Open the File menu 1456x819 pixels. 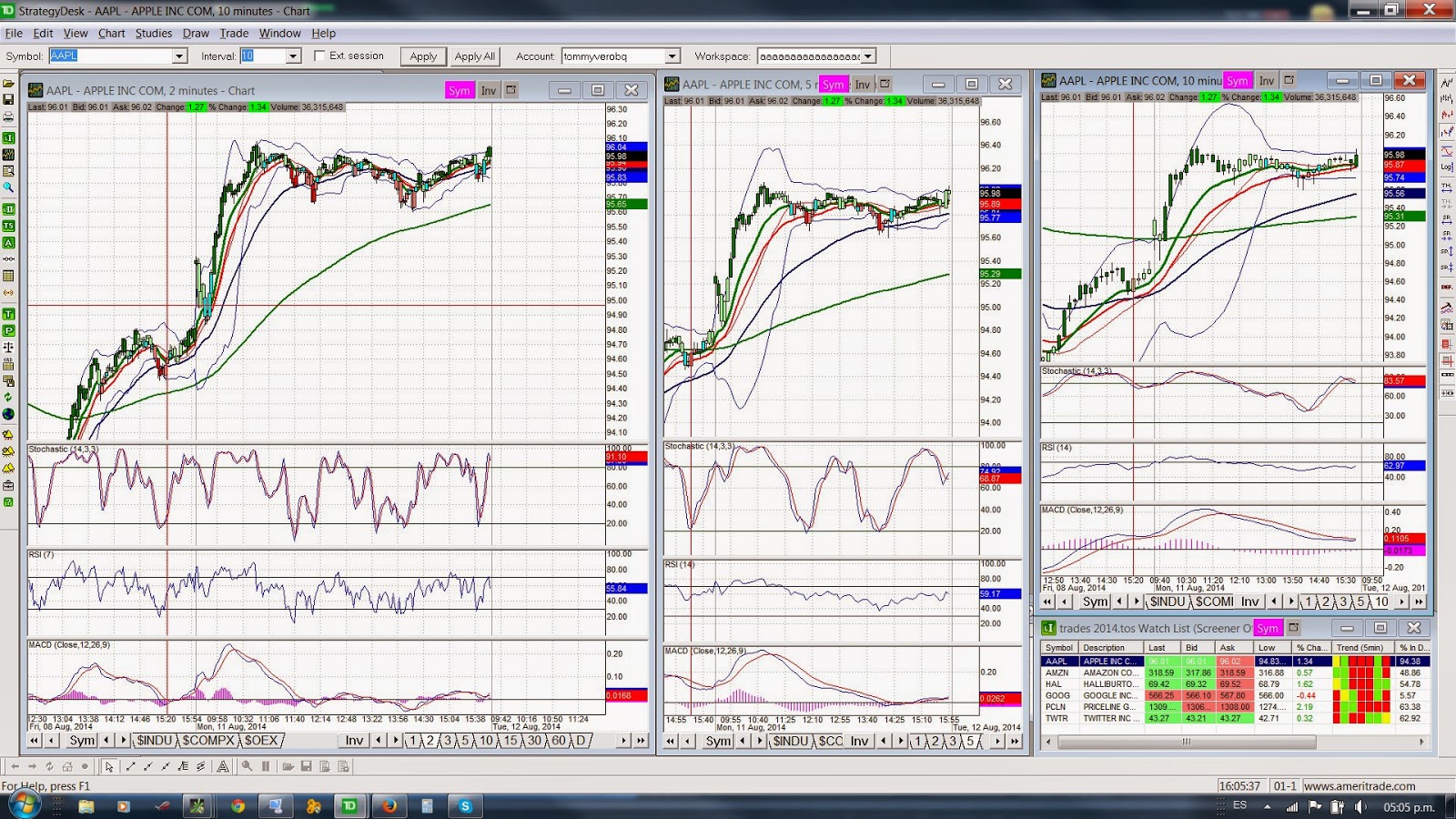(14, 33)
